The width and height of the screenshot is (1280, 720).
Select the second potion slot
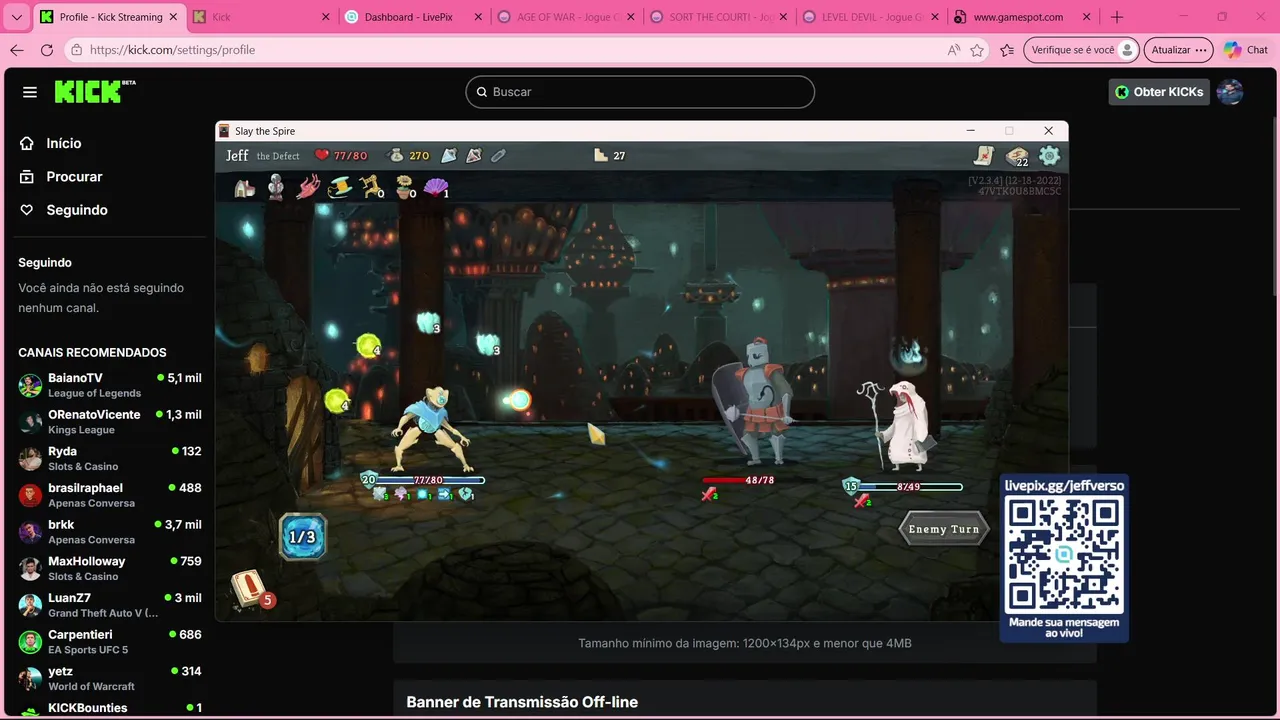tap(474, 155)
